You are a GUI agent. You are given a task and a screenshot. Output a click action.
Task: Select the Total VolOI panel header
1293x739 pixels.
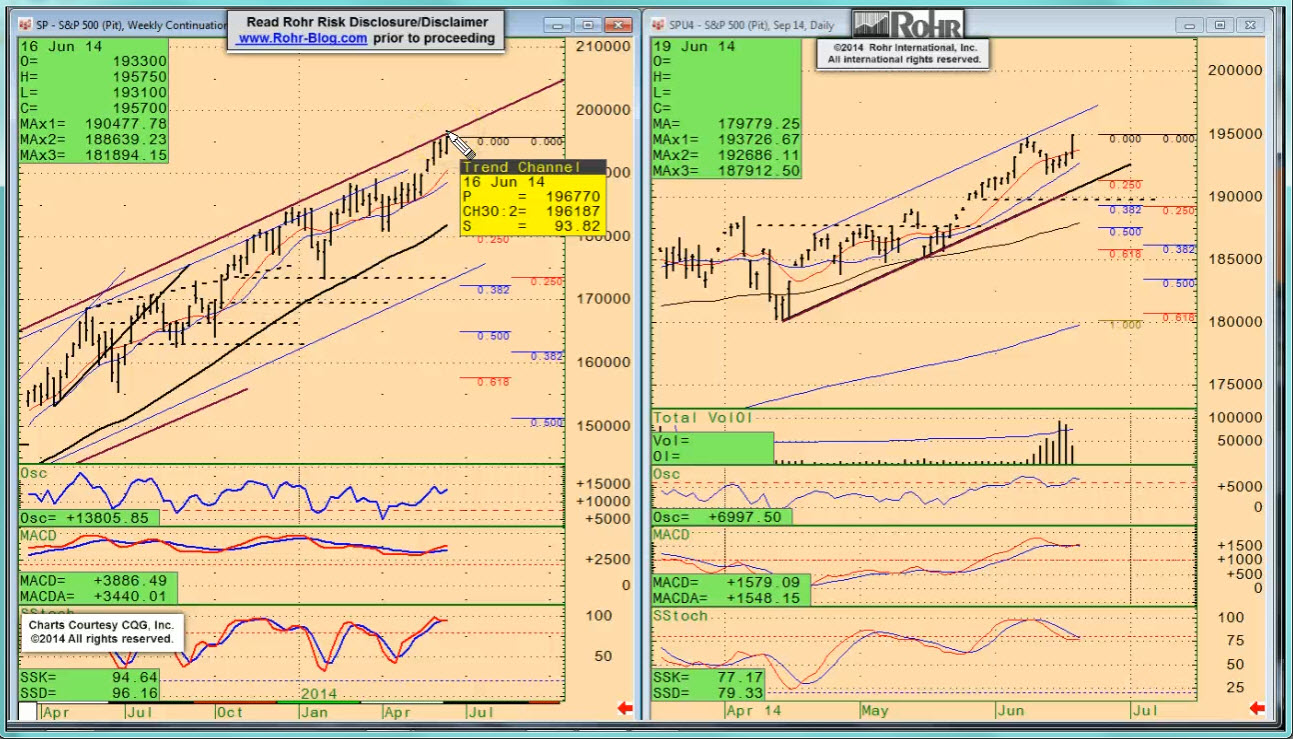click(x=701, y=417)
